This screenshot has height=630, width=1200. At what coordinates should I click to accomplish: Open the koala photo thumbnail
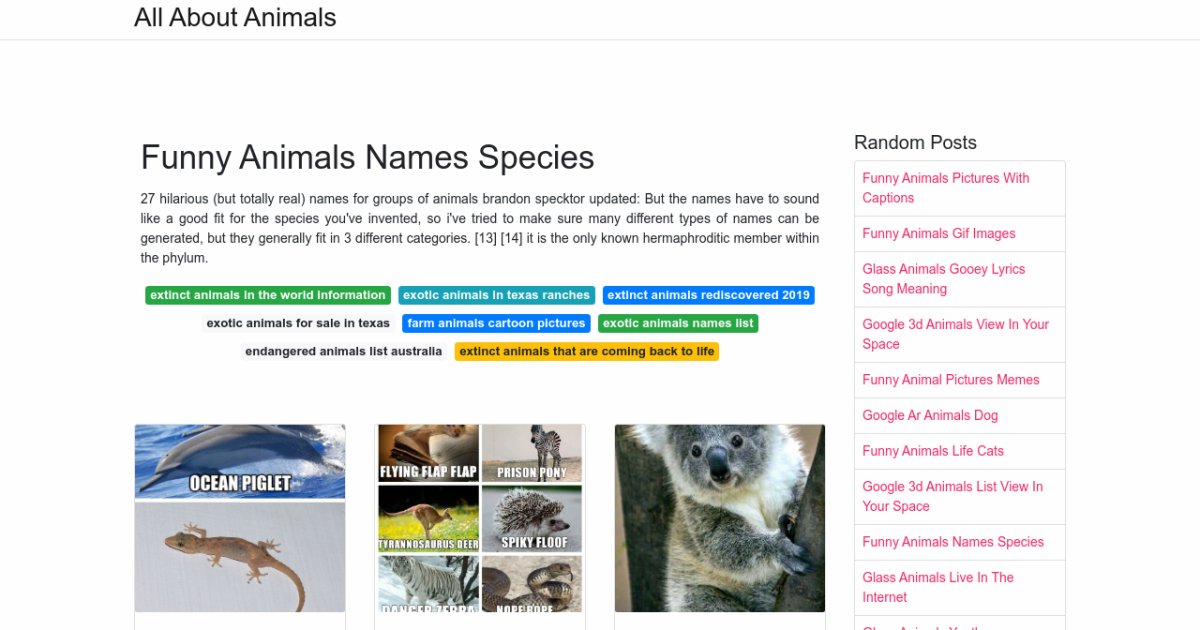click(x=720, y=518)
